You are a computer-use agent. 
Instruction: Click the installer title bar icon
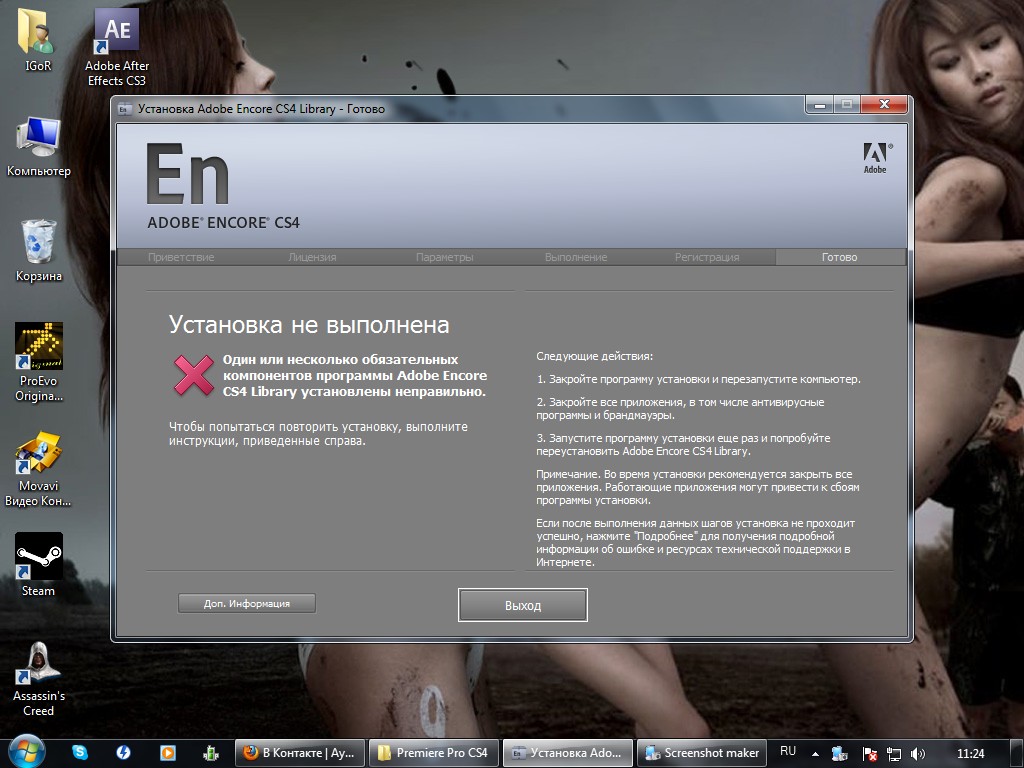[124, 109]
